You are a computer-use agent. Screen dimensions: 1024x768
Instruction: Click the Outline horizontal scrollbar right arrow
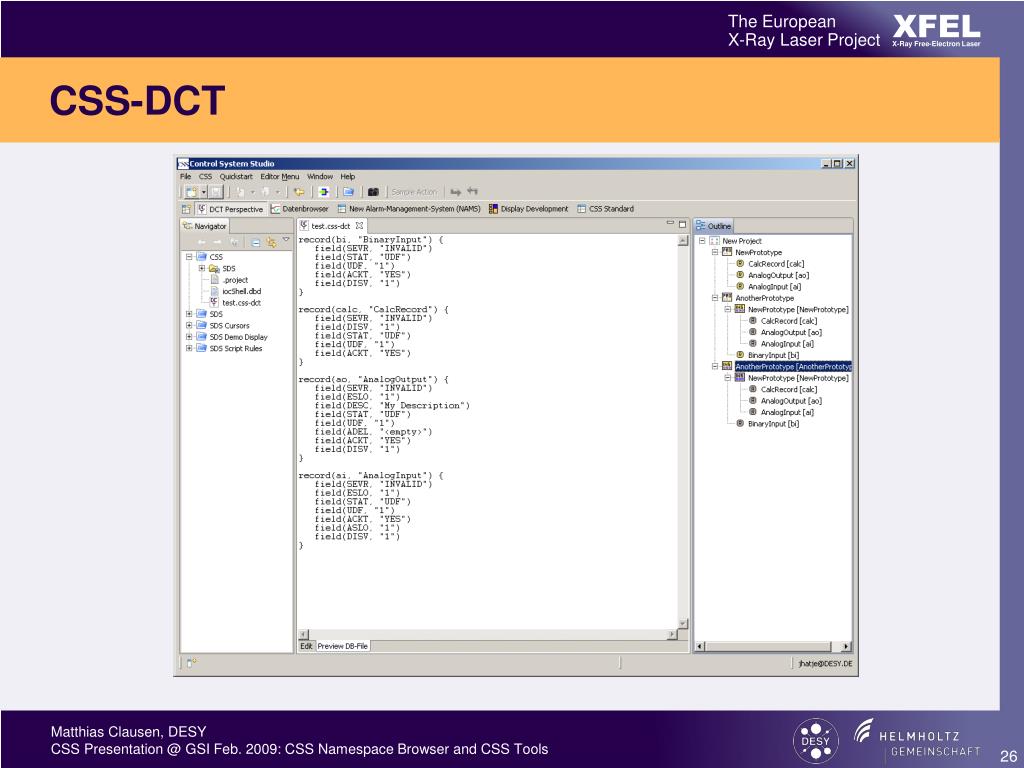[x=846, y=647]
